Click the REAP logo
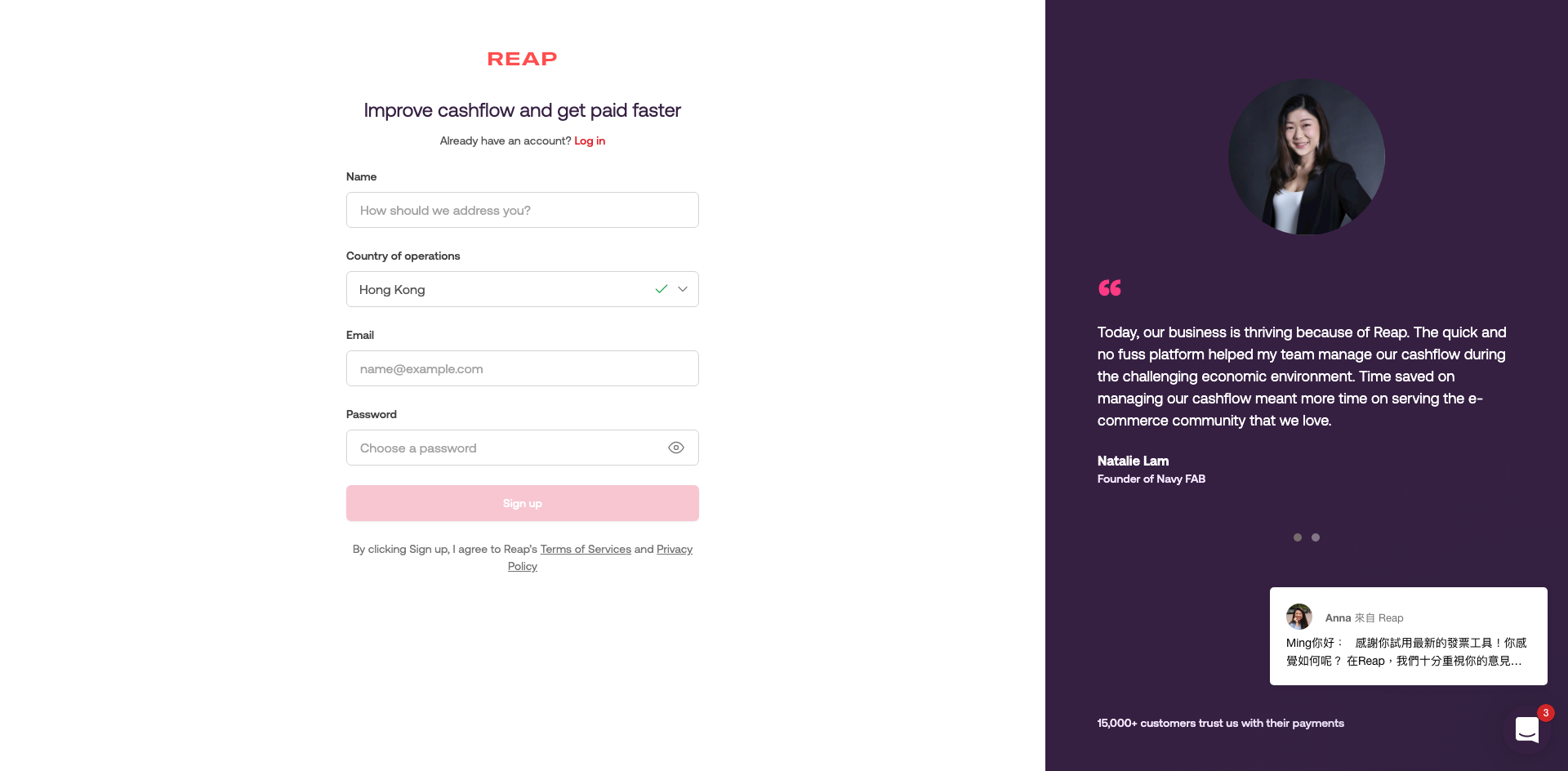 coord(522,59)
